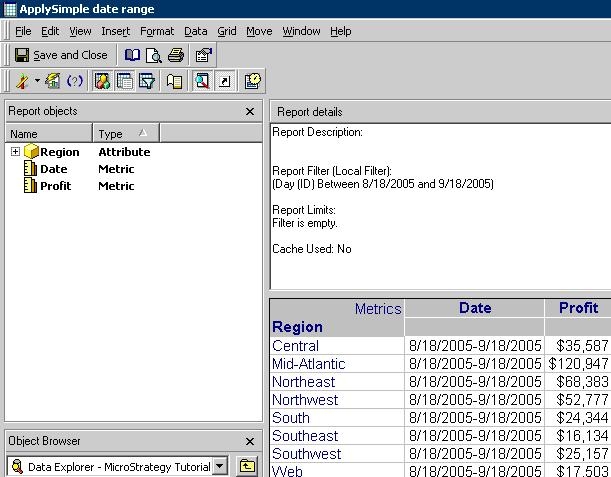The image size is (611, 477).
Task: Click the Save and Close button
Action: tap(61, 55)
